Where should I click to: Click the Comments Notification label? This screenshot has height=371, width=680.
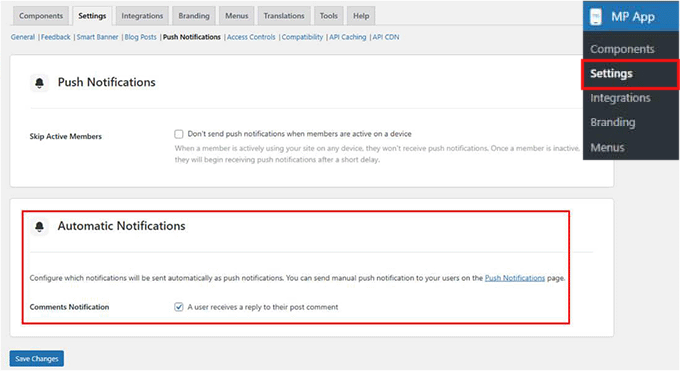69,307
